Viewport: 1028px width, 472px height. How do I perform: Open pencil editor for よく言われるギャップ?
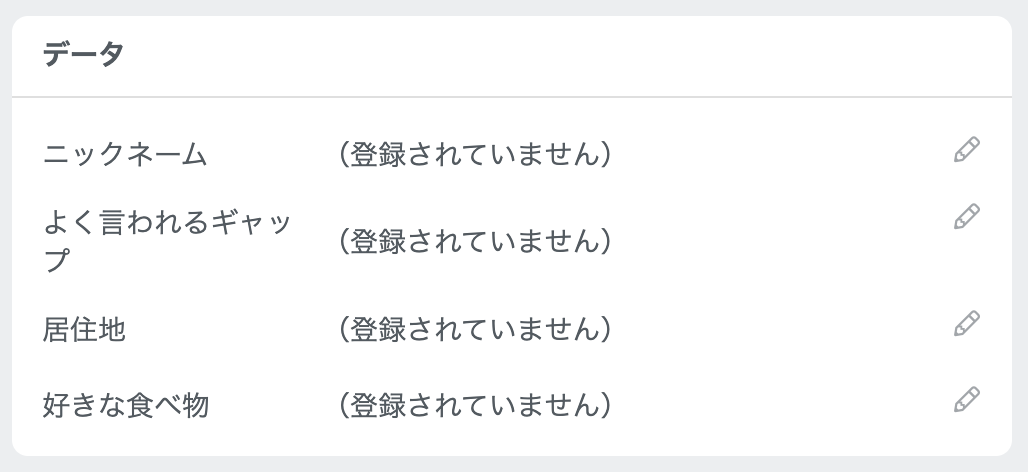pos(966,216)
